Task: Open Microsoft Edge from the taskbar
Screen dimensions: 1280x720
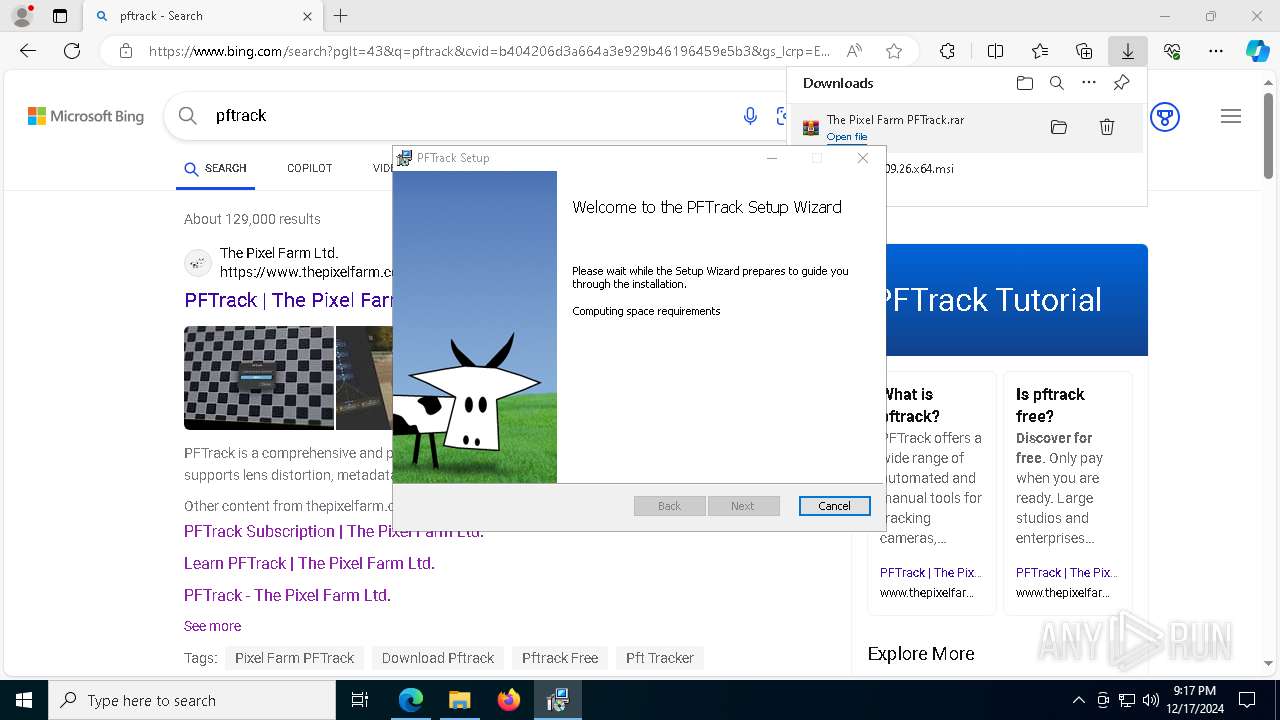Action: point(411,700)
